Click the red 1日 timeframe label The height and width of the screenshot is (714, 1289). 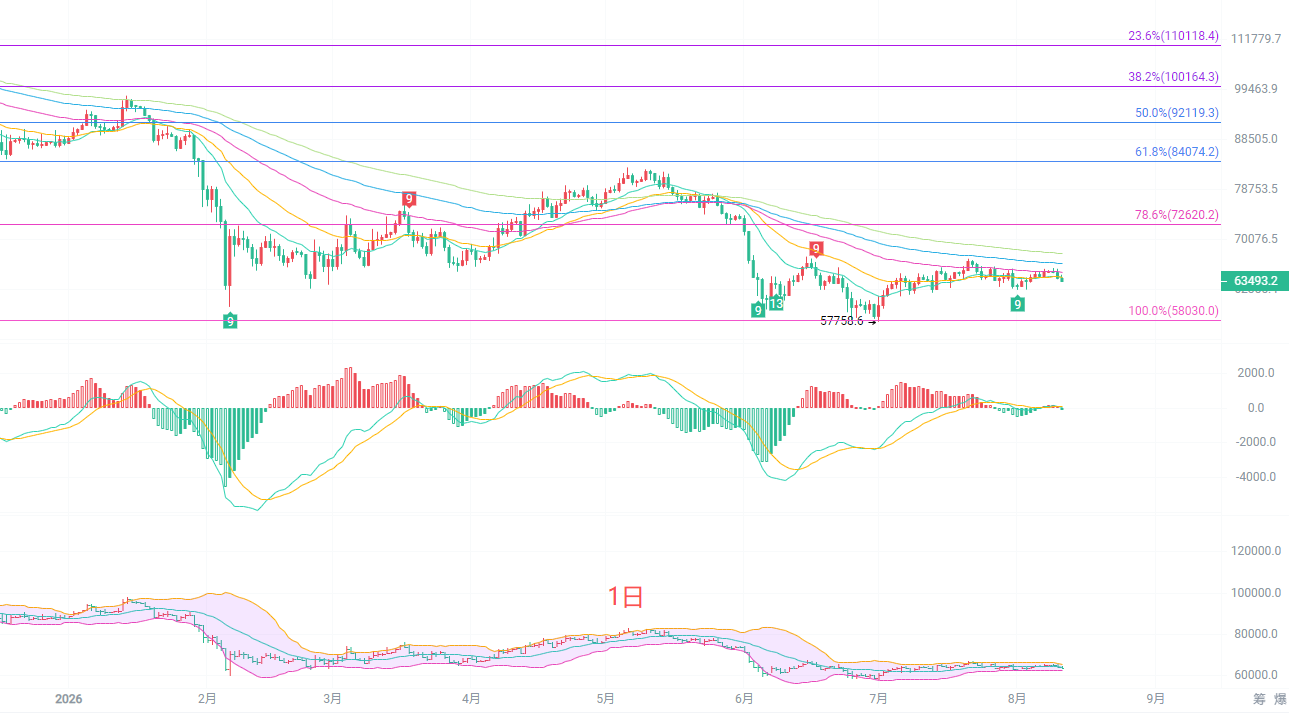pos(626,597)
